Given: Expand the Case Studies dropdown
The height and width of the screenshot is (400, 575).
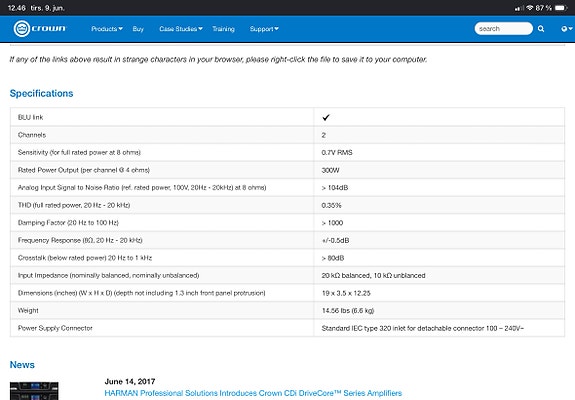Looking at the screenshot, I should point(181,29).
